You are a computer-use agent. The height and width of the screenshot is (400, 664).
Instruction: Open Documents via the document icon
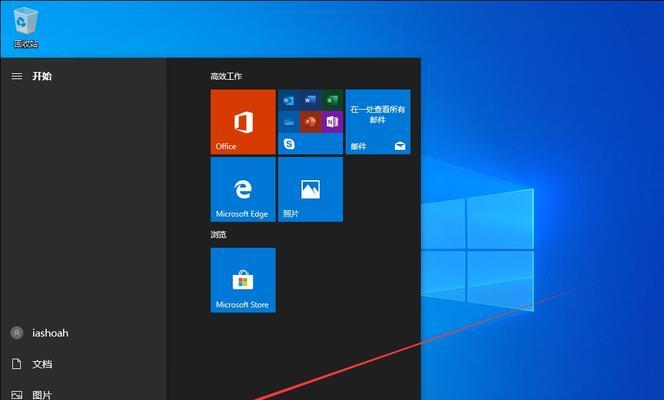pos(17,364)
